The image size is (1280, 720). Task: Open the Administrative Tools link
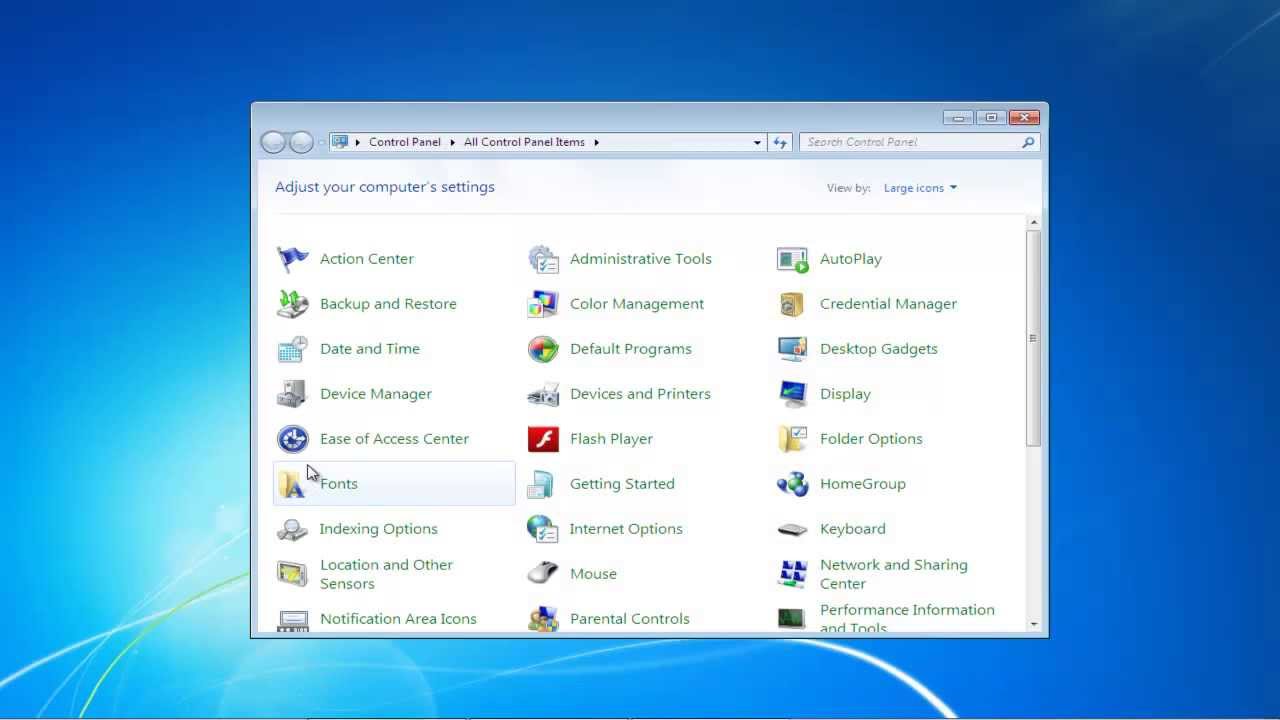(641, 259)
